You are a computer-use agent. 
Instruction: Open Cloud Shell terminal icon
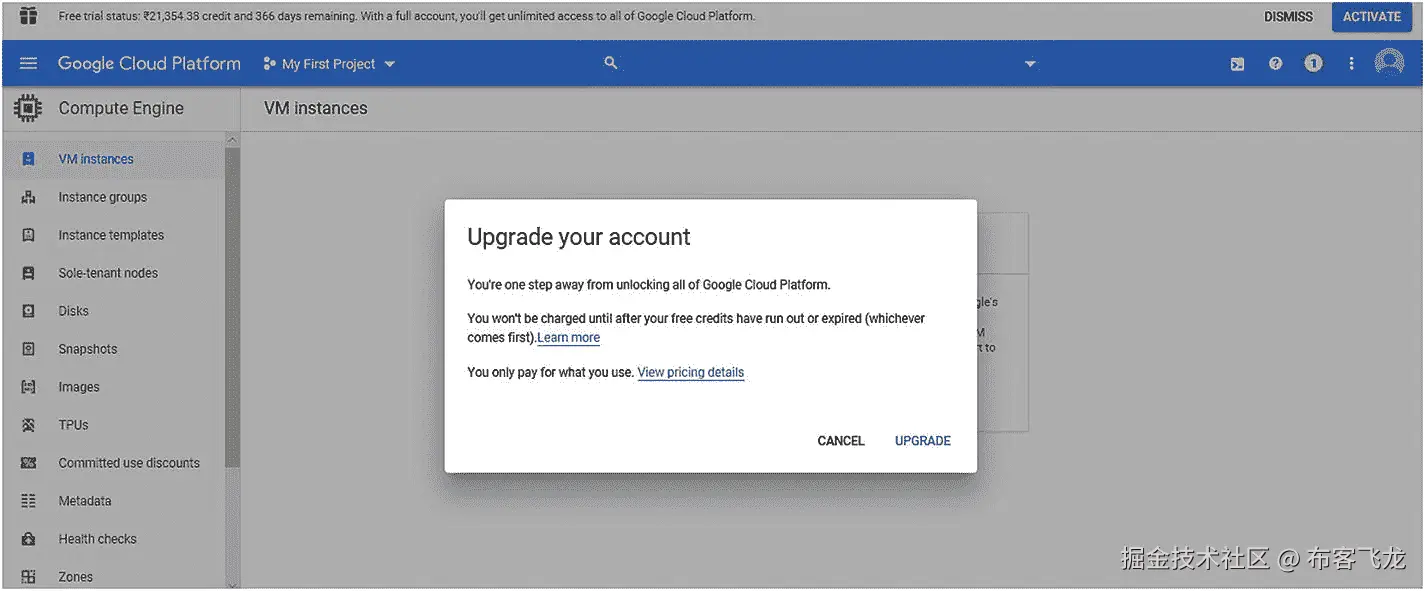(x=1237, y=64)
